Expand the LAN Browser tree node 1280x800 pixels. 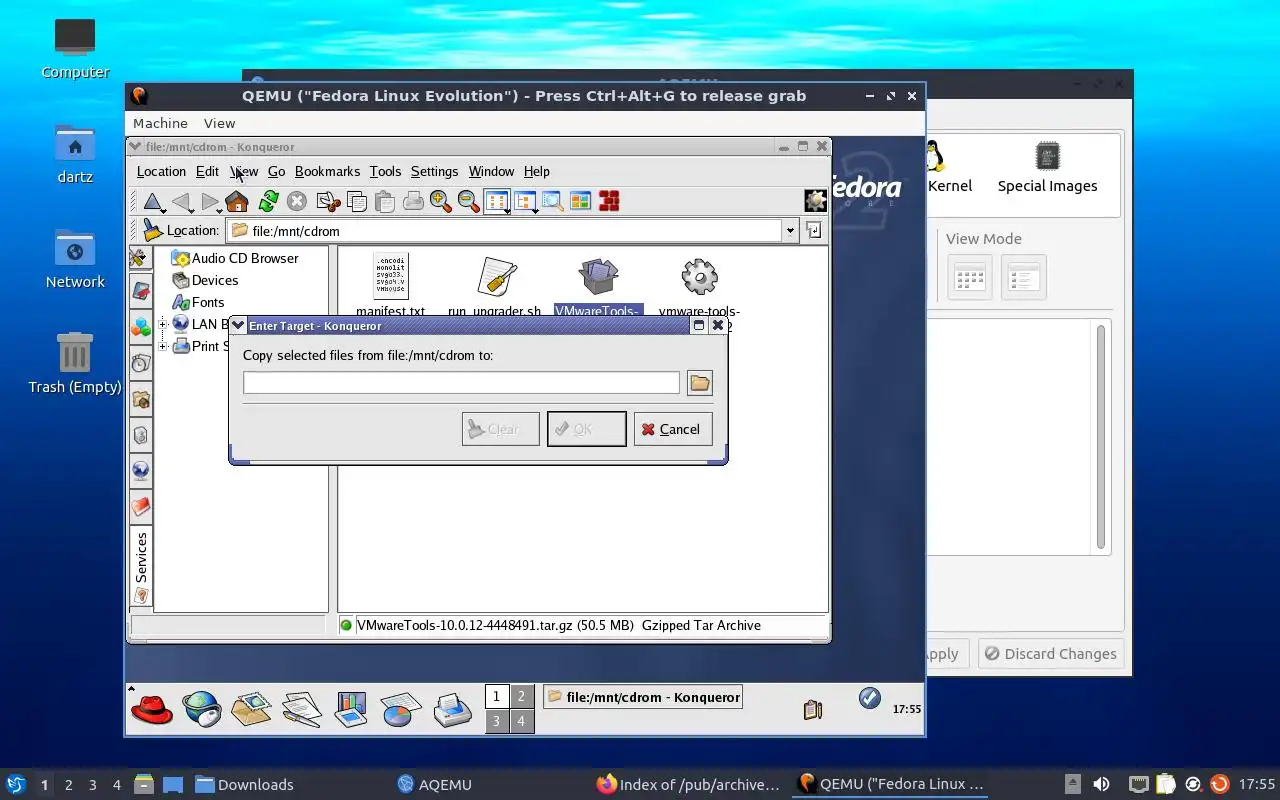coord(163,324)
